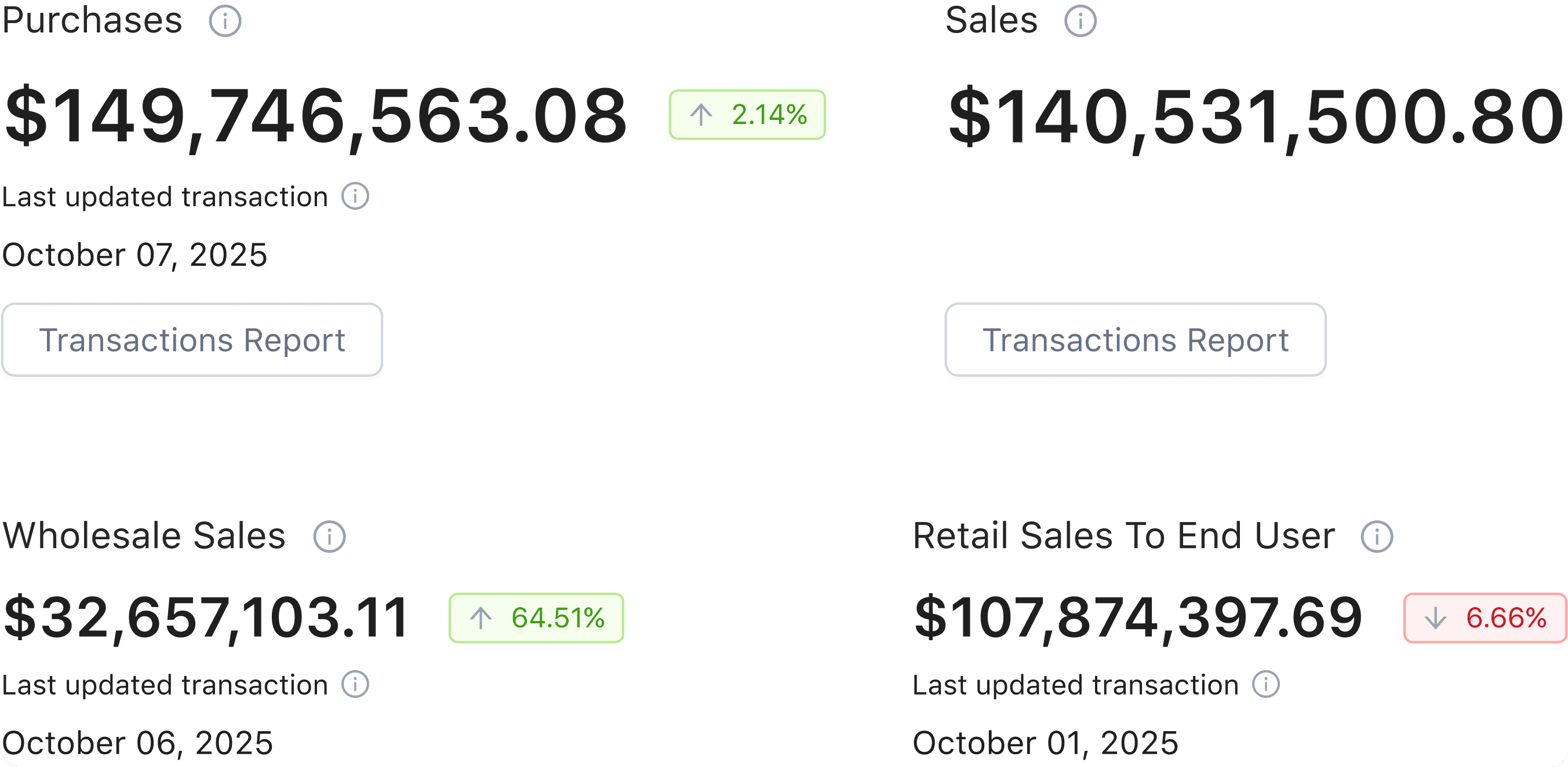1568x767 pixels.
Task: Click the $32,657,103.11 wholesale amount
Action: coord(206,618)
